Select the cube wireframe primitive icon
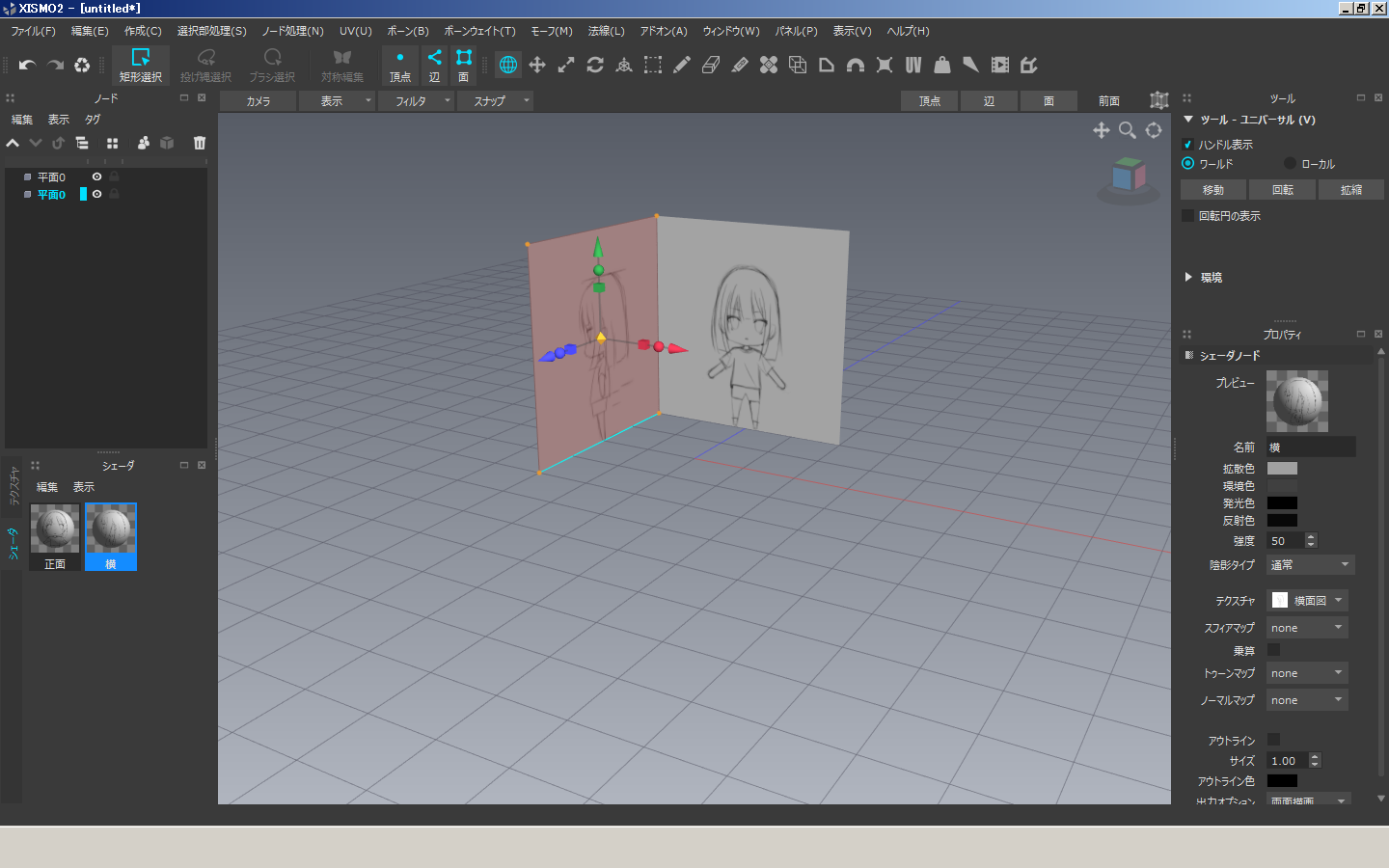Image resolution: width=1389 pixels, height=868 pixels. point(798,65)
